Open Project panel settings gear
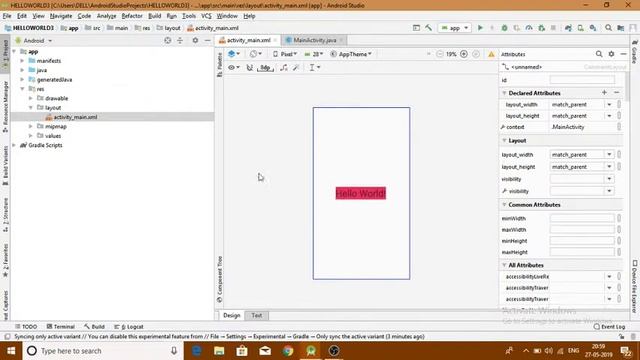 click(x=195, y=40)
